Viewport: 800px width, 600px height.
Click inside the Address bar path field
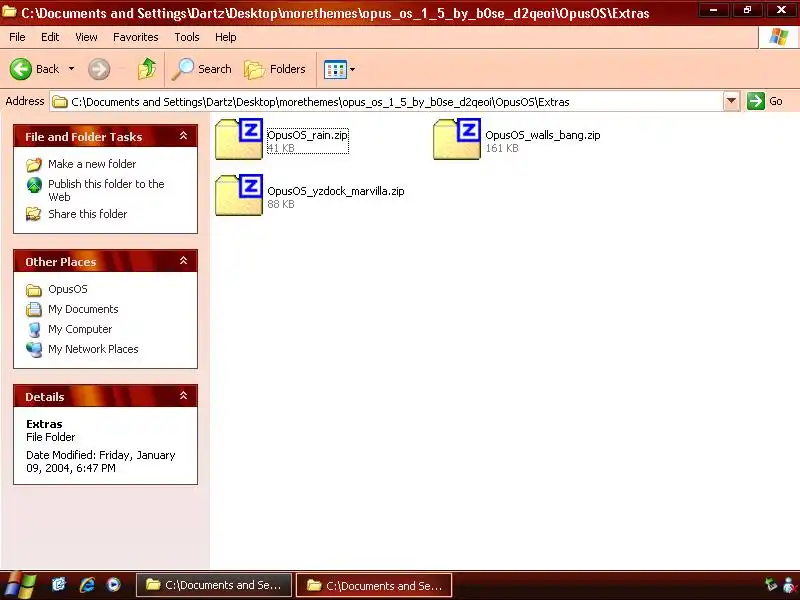pos(386,102)
